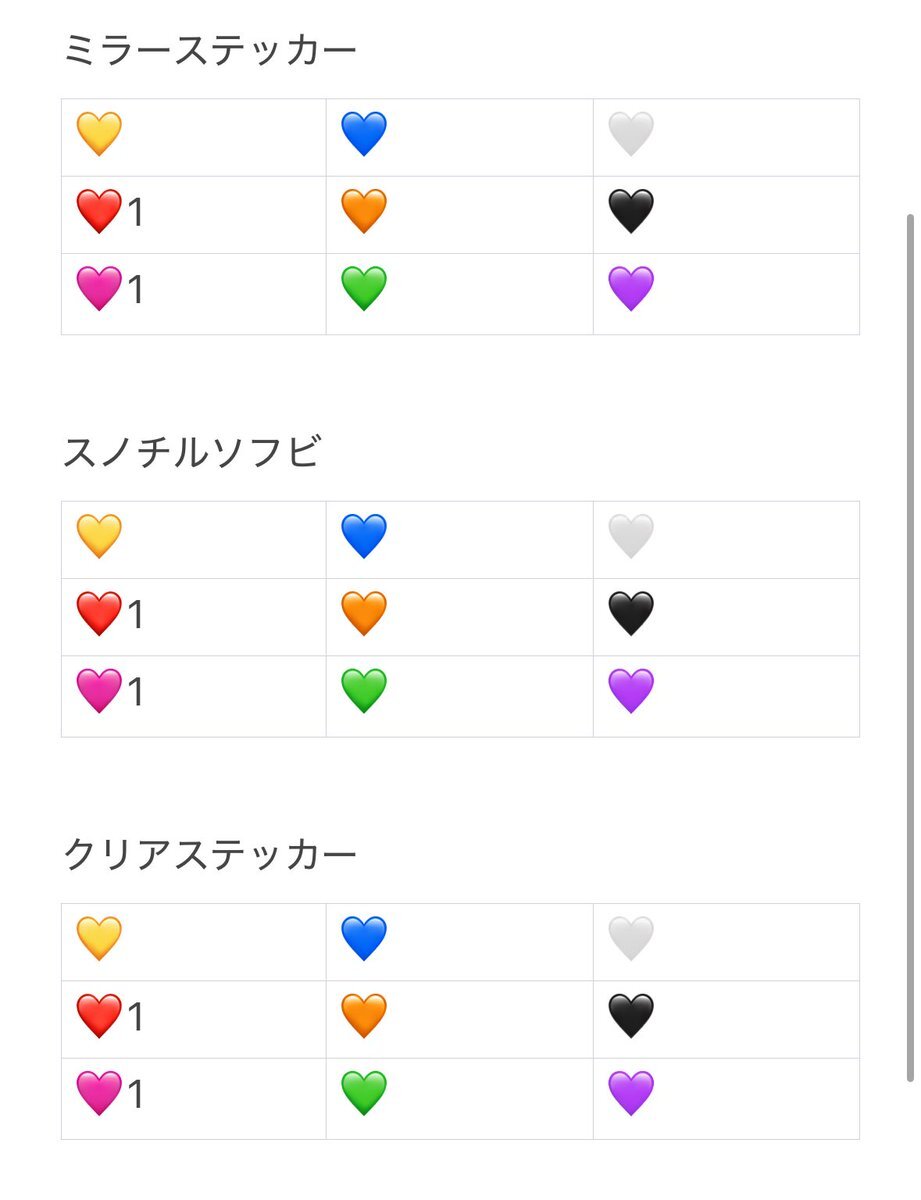The height and width of the screenshot is (1200, 921).
Task: Click yellow heart in クリアステッカー table
Action: click(99, 939)
